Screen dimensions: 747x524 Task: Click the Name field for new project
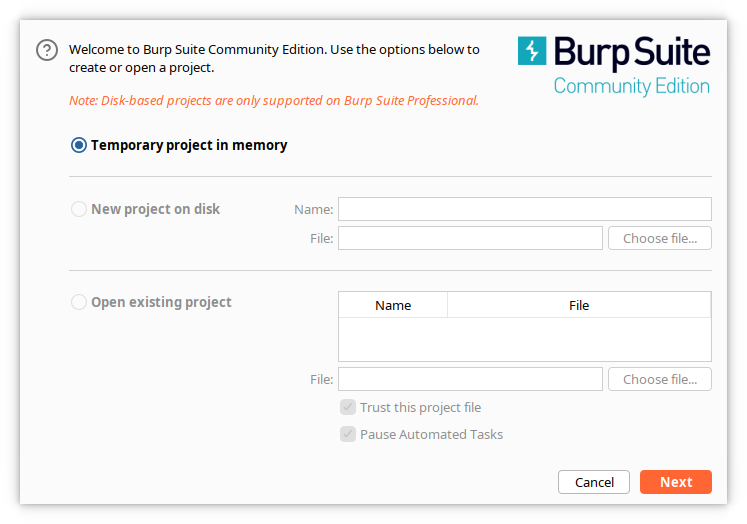524,209
